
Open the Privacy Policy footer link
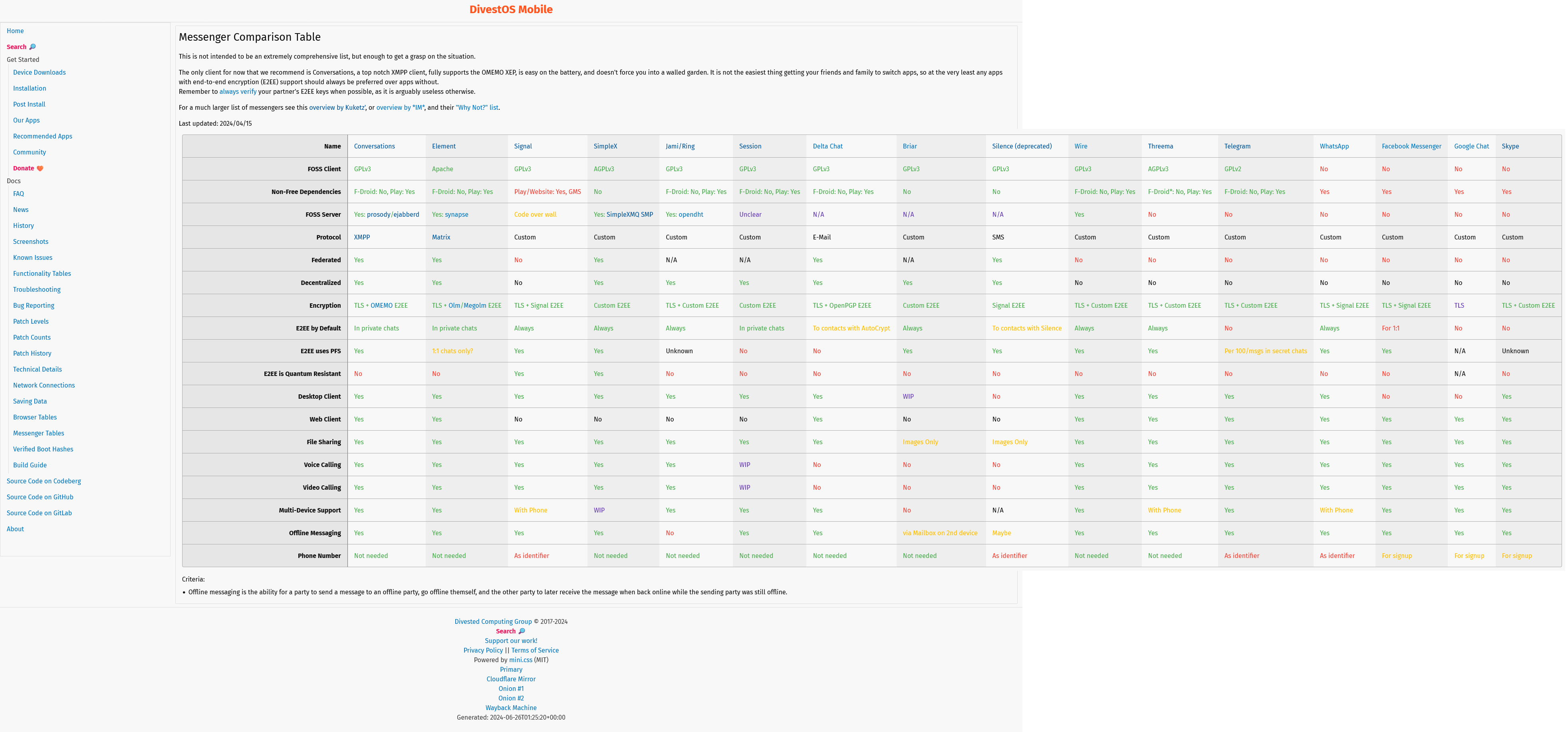pos(483,651)
